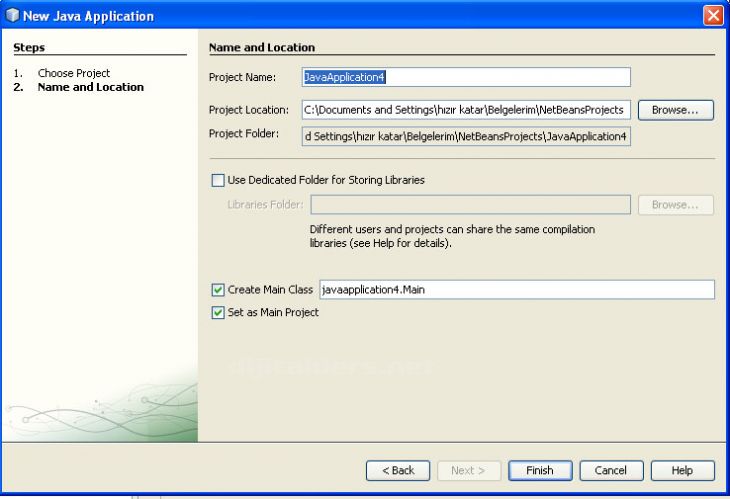Image resolution: width=730 pixels, height=499 pixels.
Task: Enable Use Dedicated Folder for Storing Libraries
Action: [x=218, y=180]
